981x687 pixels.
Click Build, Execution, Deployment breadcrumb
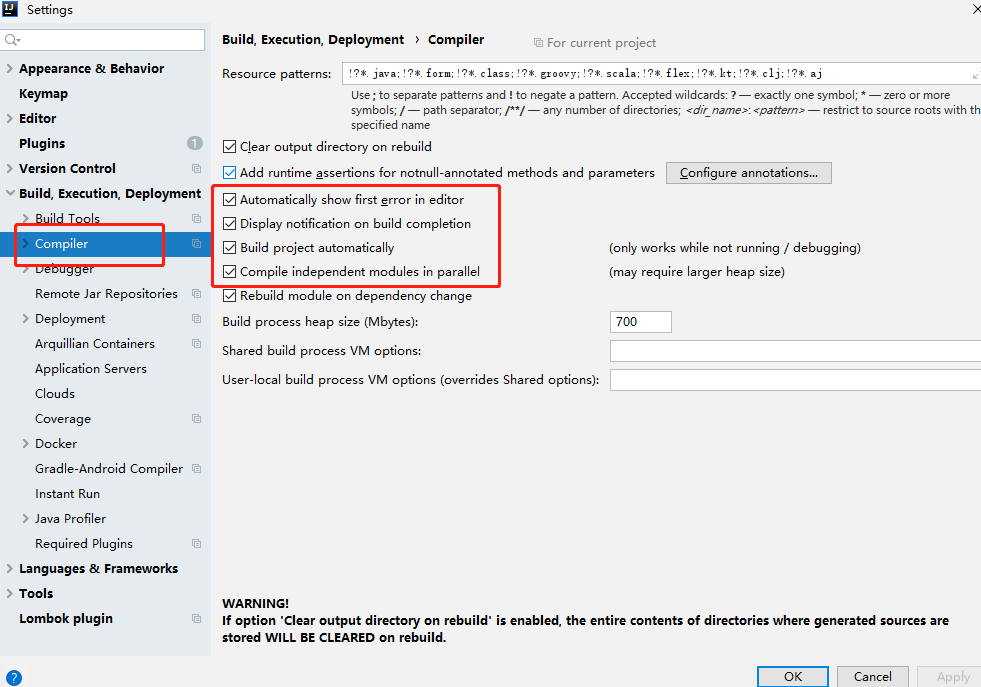[x=313, y=39]
